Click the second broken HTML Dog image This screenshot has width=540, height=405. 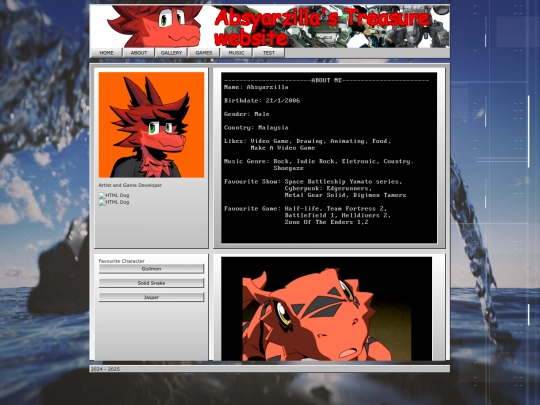pyautogui.click(x=114, y=202)
